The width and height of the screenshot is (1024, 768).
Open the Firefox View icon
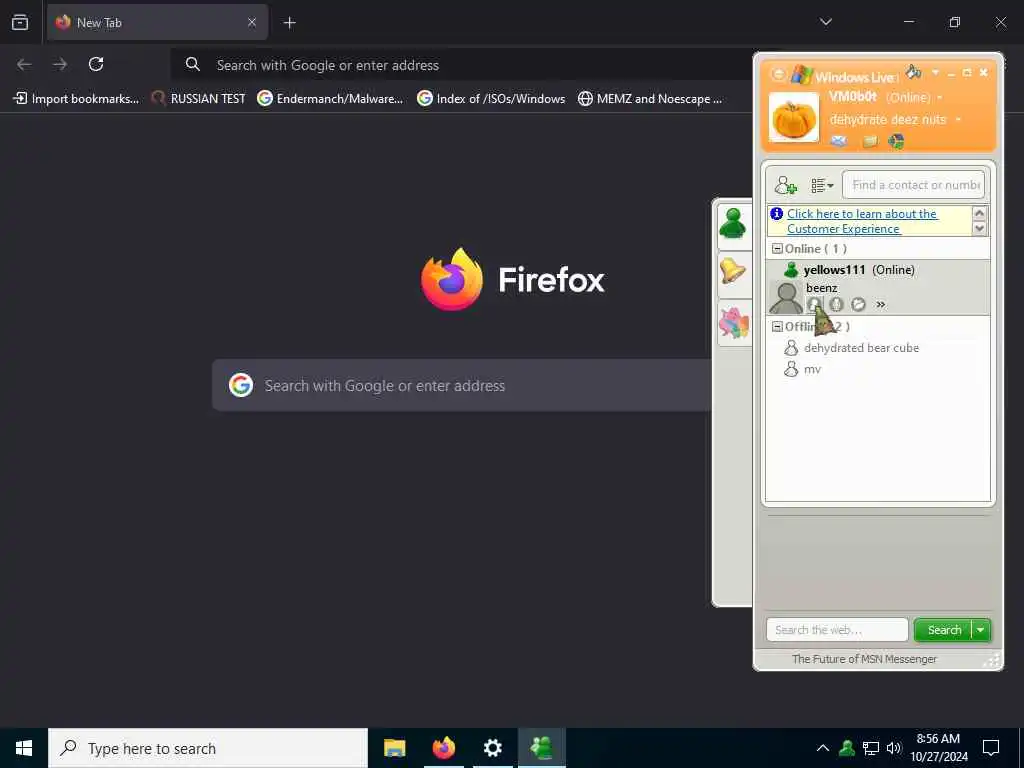20,22
